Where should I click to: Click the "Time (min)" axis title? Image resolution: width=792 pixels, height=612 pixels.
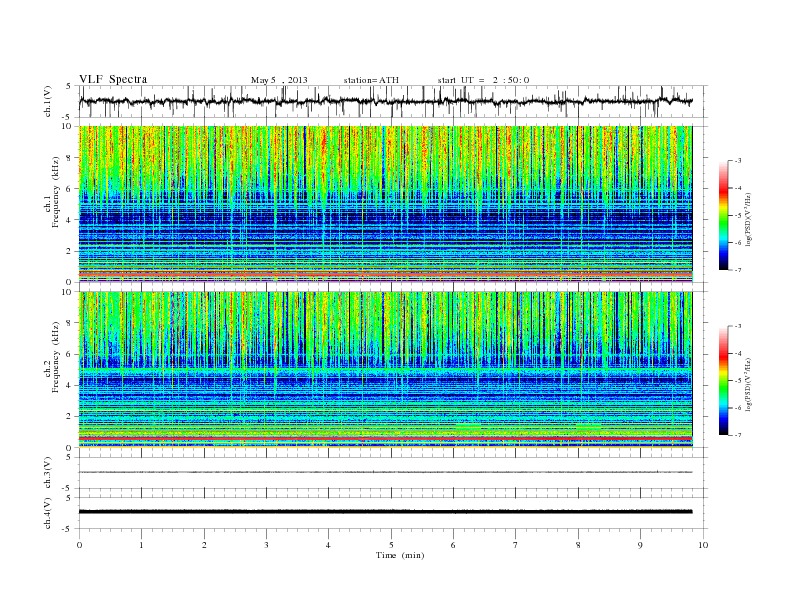pyautogui.click(x=400, y=555)
